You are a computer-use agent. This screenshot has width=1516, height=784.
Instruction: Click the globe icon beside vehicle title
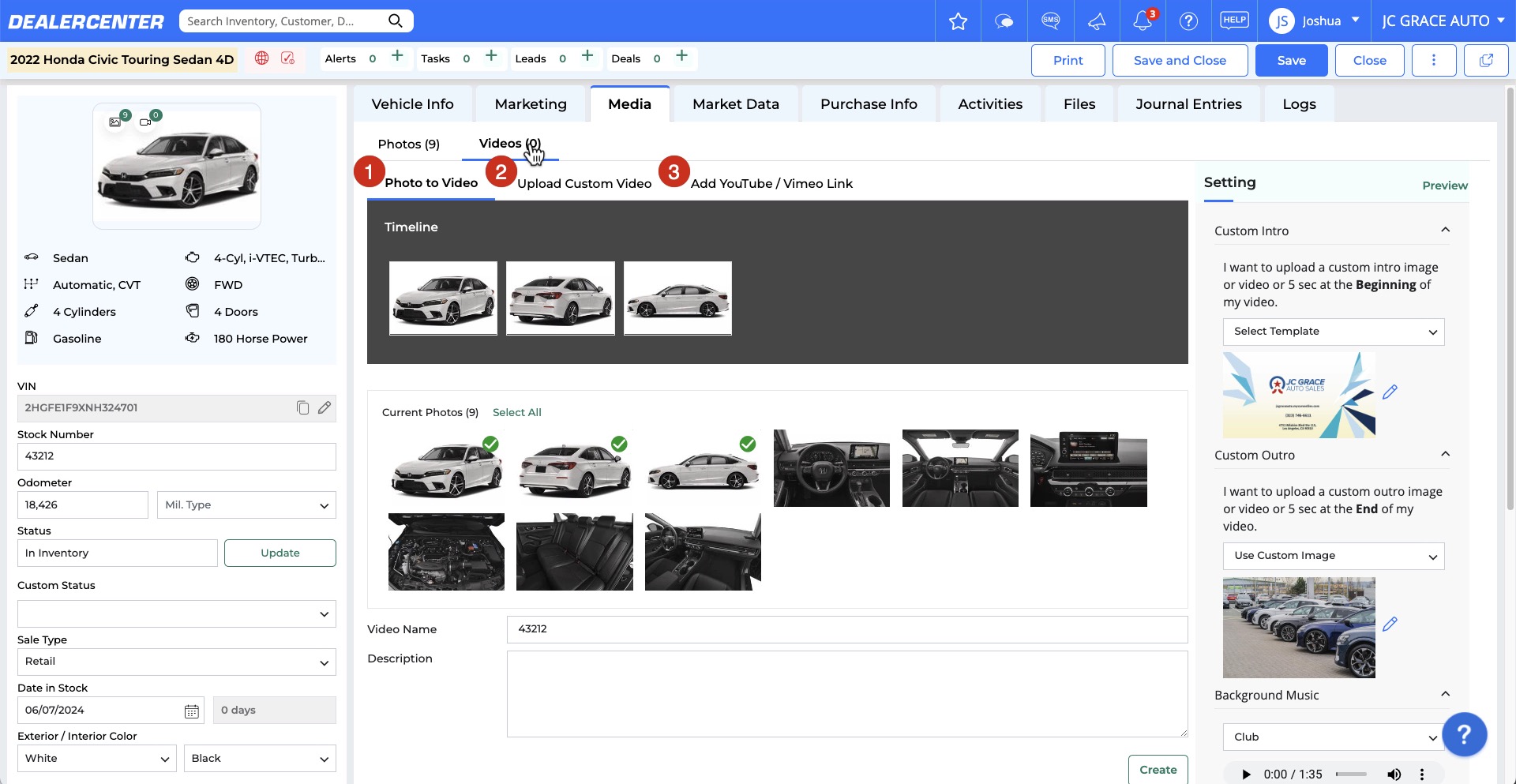262,58
